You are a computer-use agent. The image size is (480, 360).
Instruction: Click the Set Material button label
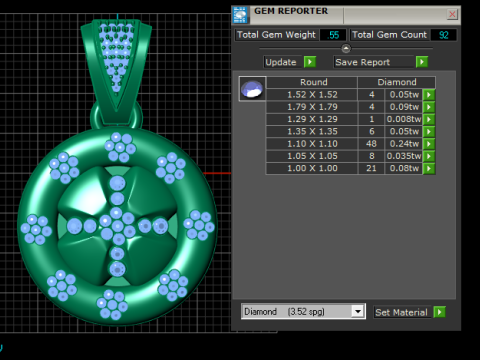(x=402, y=312)
